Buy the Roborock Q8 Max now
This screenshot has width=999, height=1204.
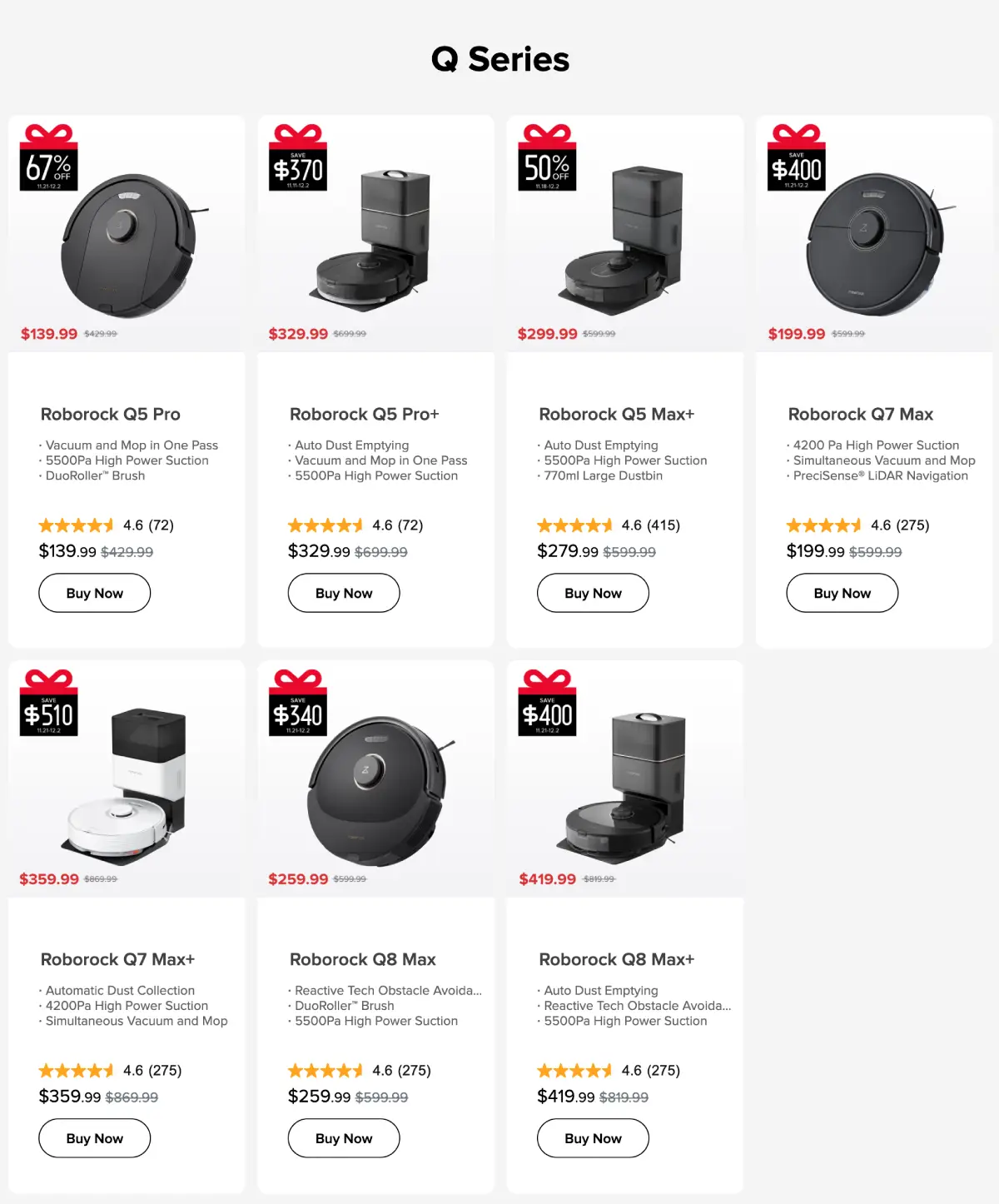(344, 1139)
